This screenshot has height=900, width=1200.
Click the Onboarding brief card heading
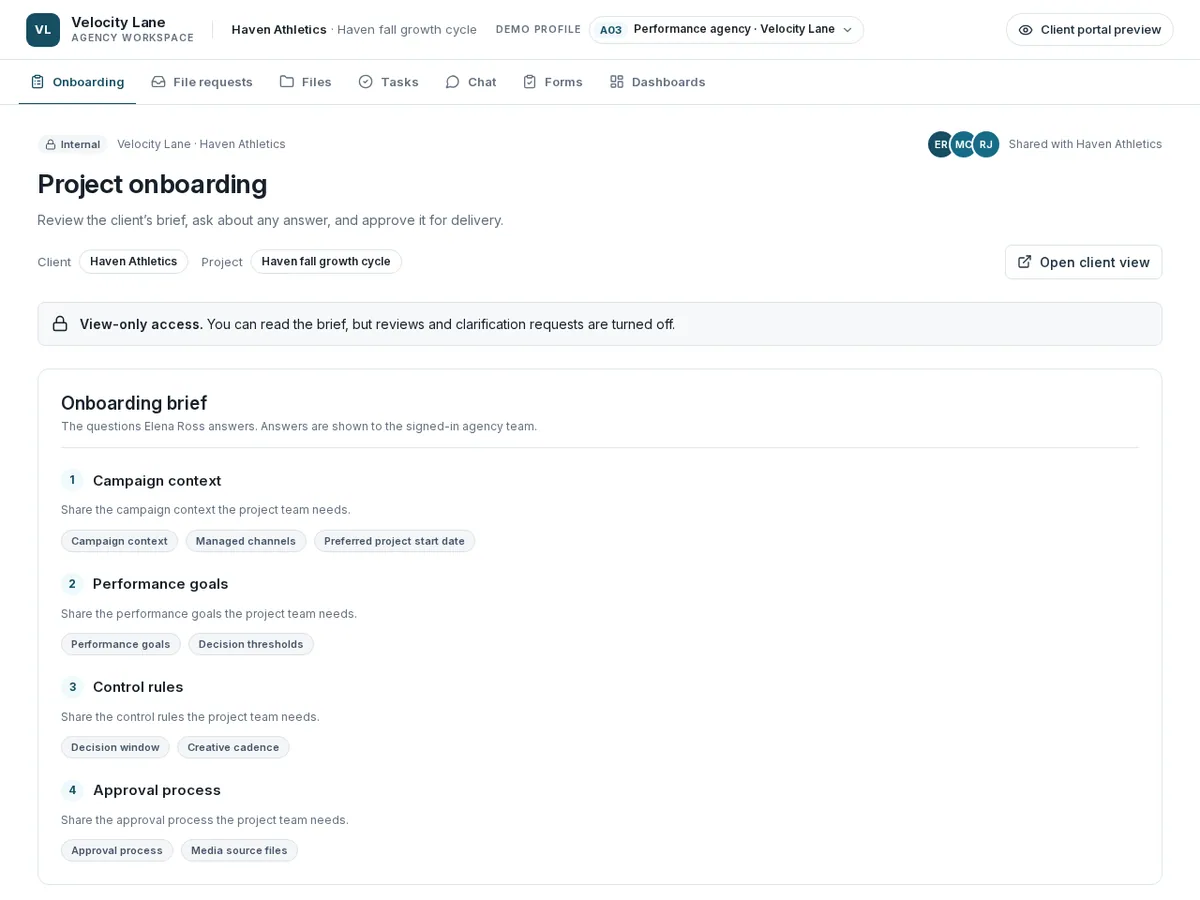(134, 403)
